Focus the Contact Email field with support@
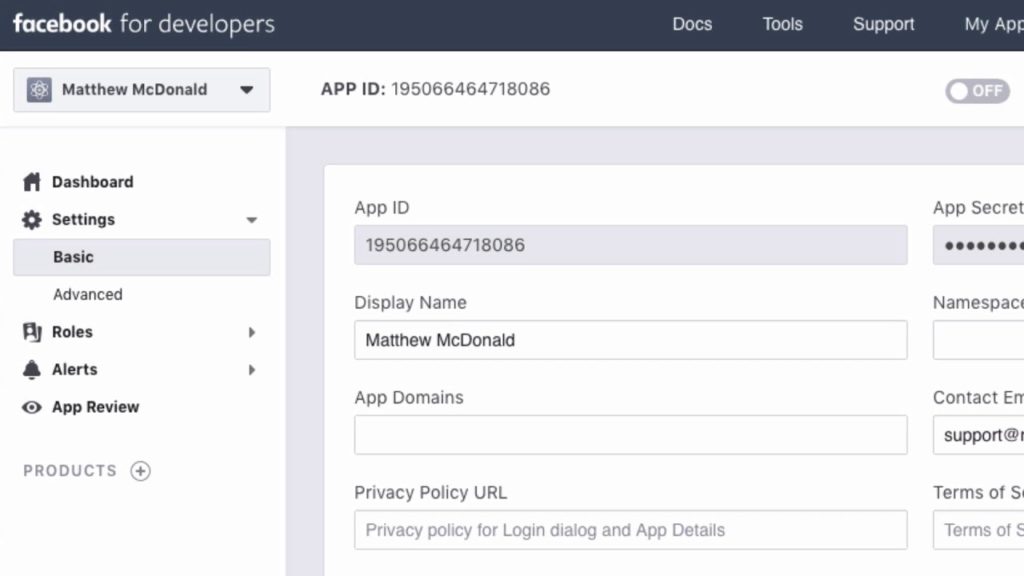 [978, 435]
